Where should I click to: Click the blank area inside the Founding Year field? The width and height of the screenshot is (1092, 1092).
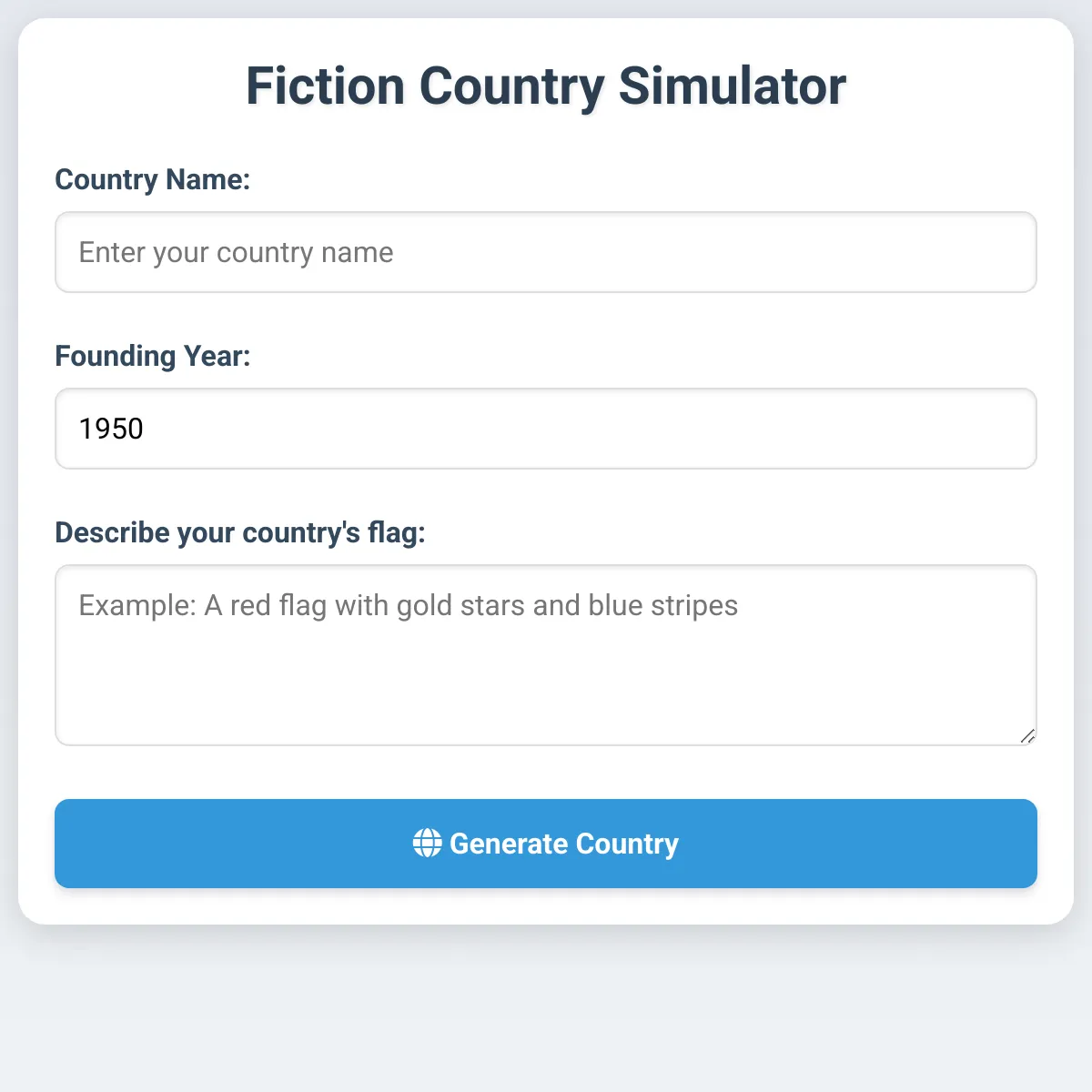(591, 429)
